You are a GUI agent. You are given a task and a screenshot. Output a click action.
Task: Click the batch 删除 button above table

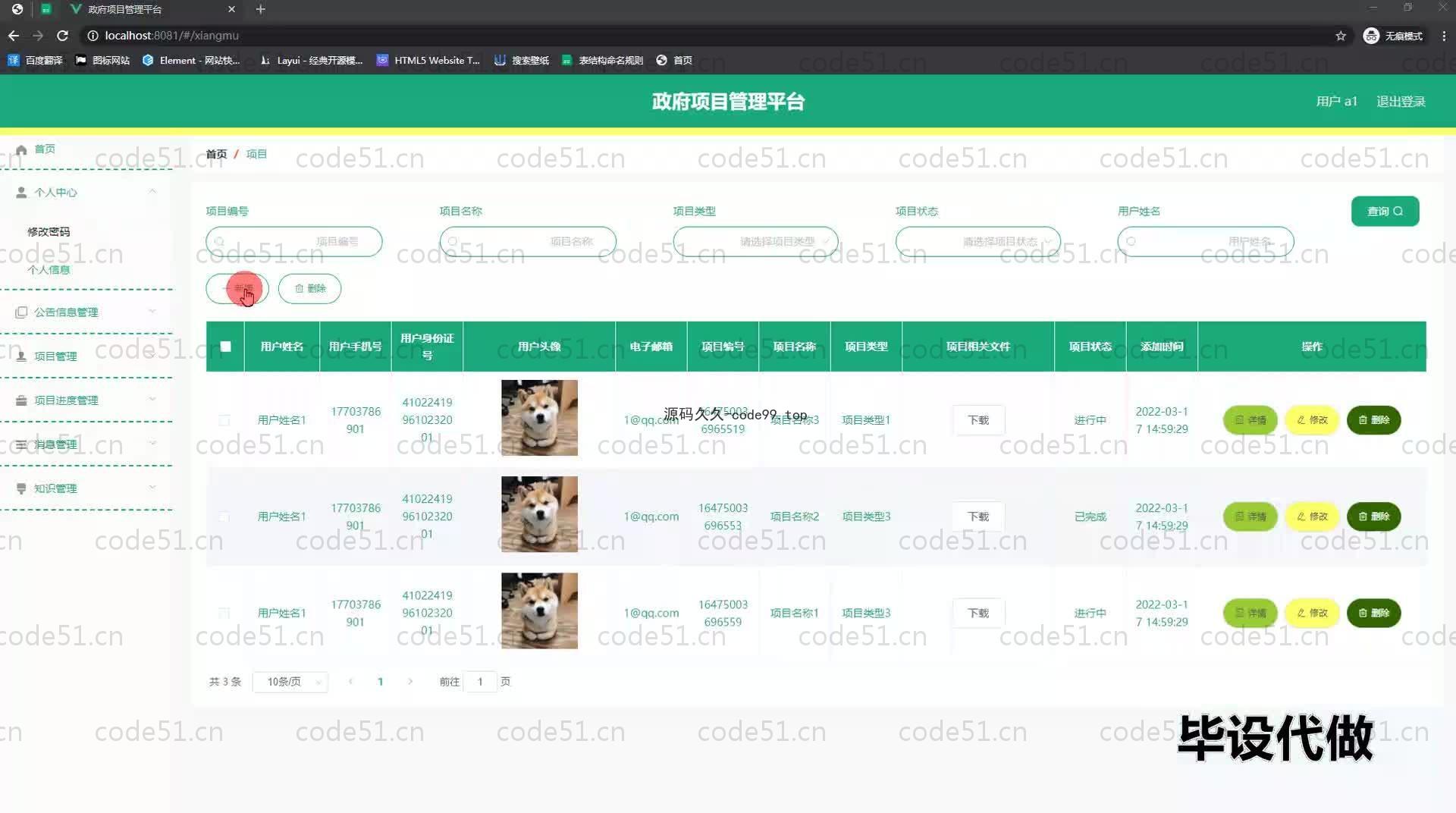point(309,288)
